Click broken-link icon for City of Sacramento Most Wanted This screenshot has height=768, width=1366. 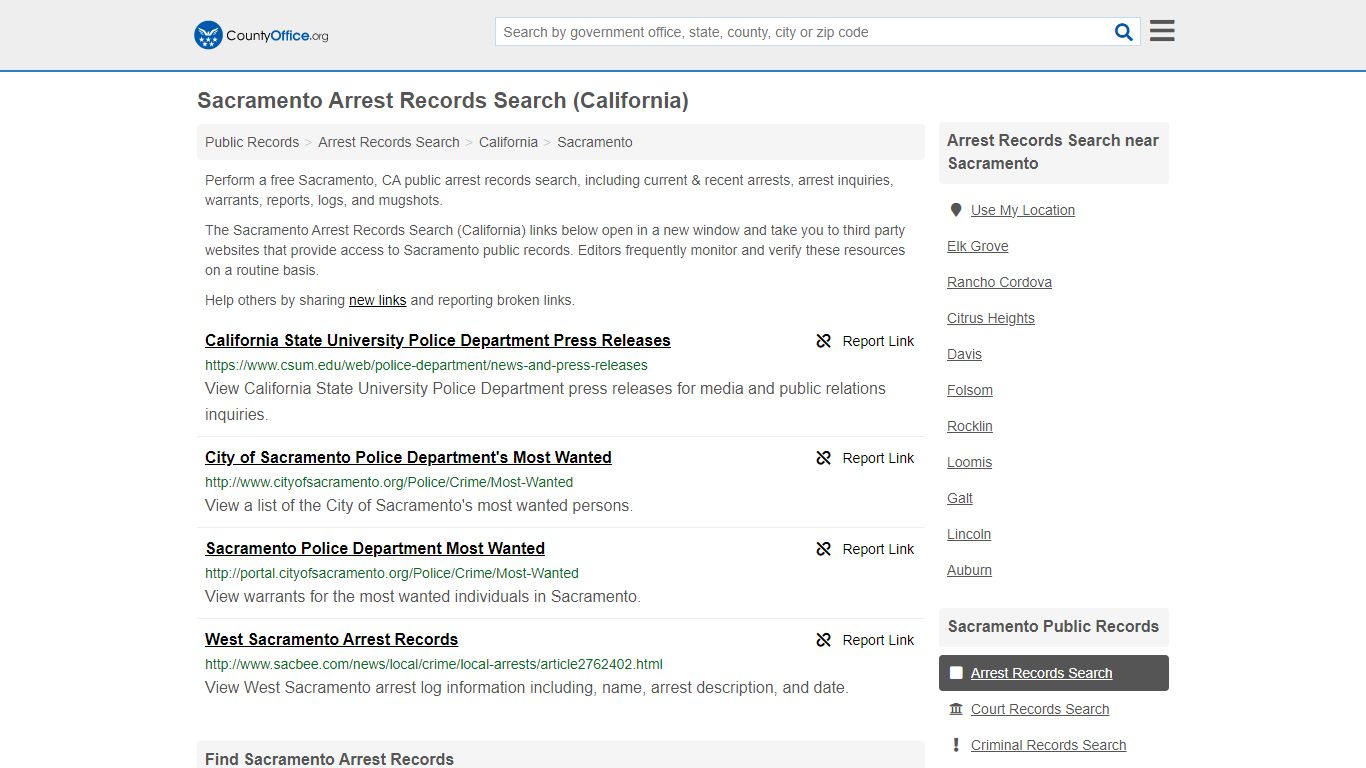point(824,458)
